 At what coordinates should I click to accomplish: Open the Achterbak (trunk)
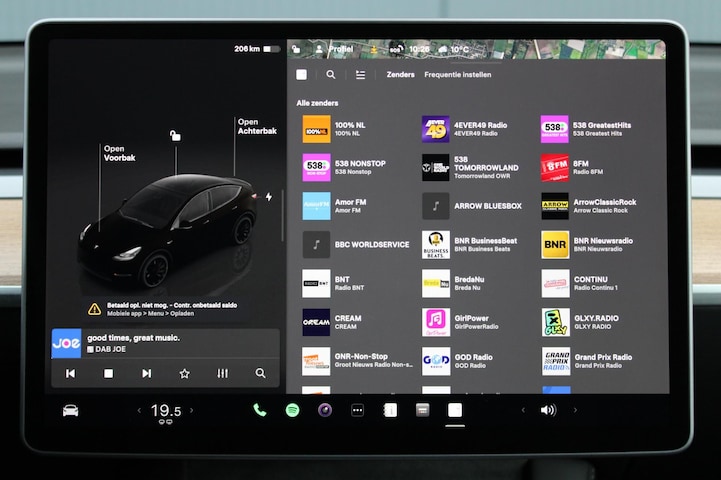pos(248,128)
